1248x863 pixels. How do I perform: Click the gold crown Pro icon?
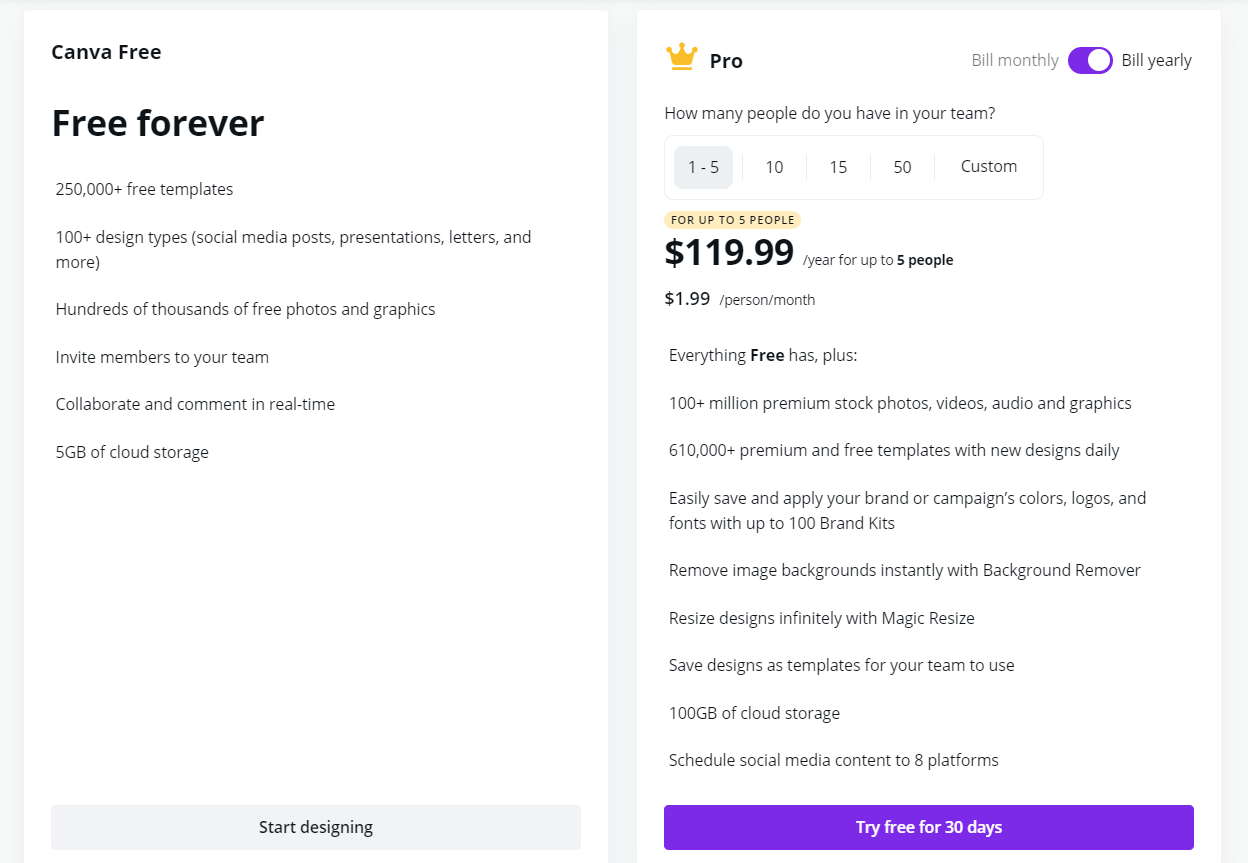[x=681, y=57]
